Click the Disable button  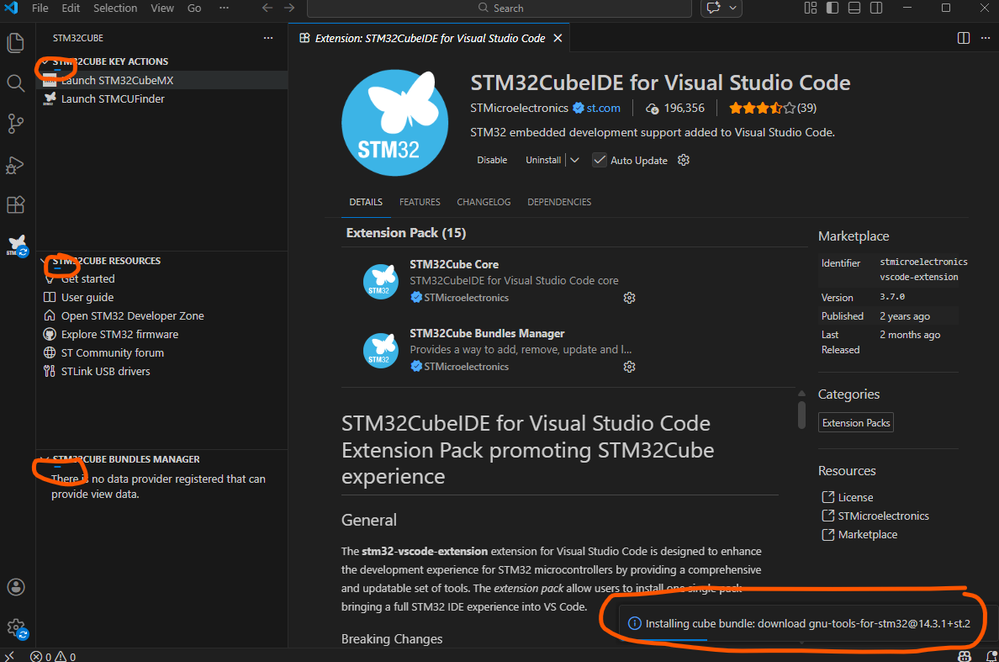click(x=492, y=160)
